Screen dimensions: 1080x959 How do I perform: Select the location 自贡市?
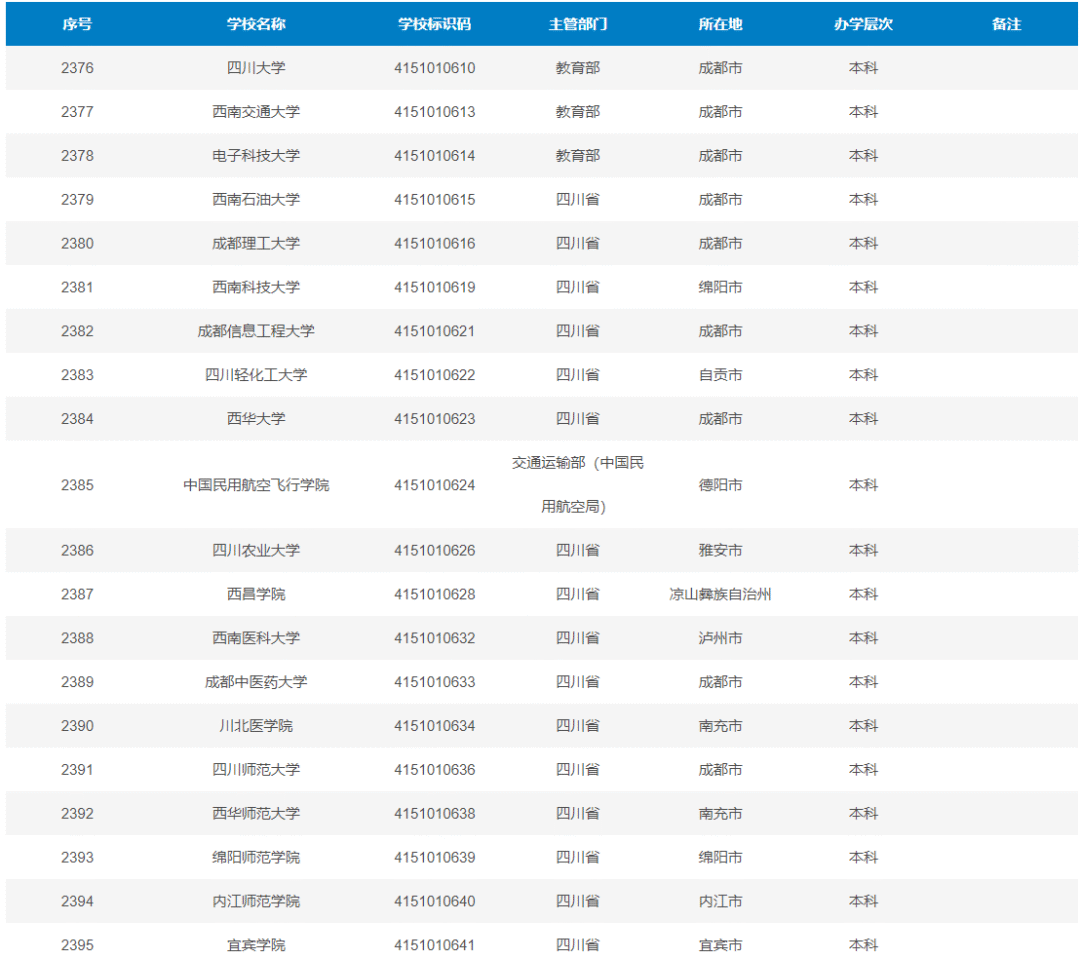[720, 375]
